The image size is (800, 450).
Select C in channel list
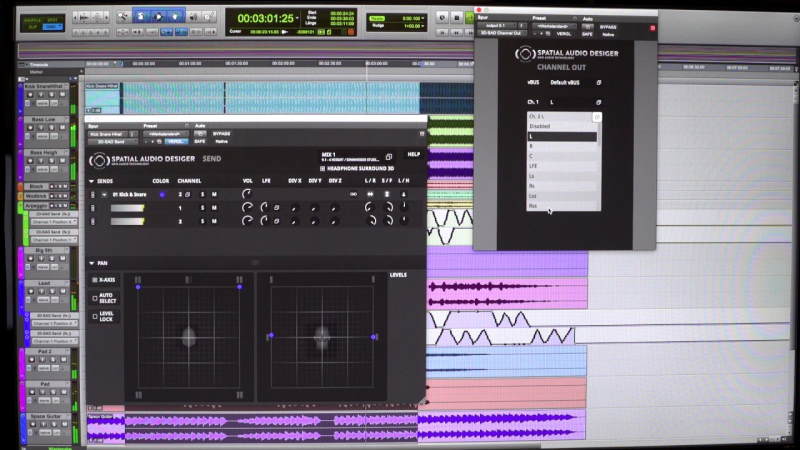(x=561, y=156)
